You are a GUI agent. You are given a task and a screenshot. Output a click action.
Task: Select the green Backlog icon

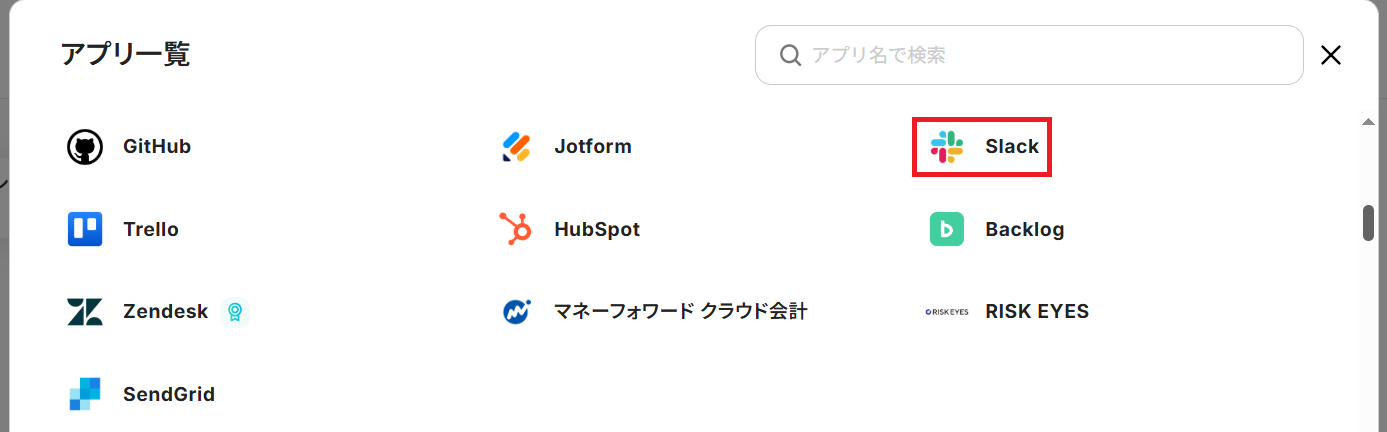946,229
